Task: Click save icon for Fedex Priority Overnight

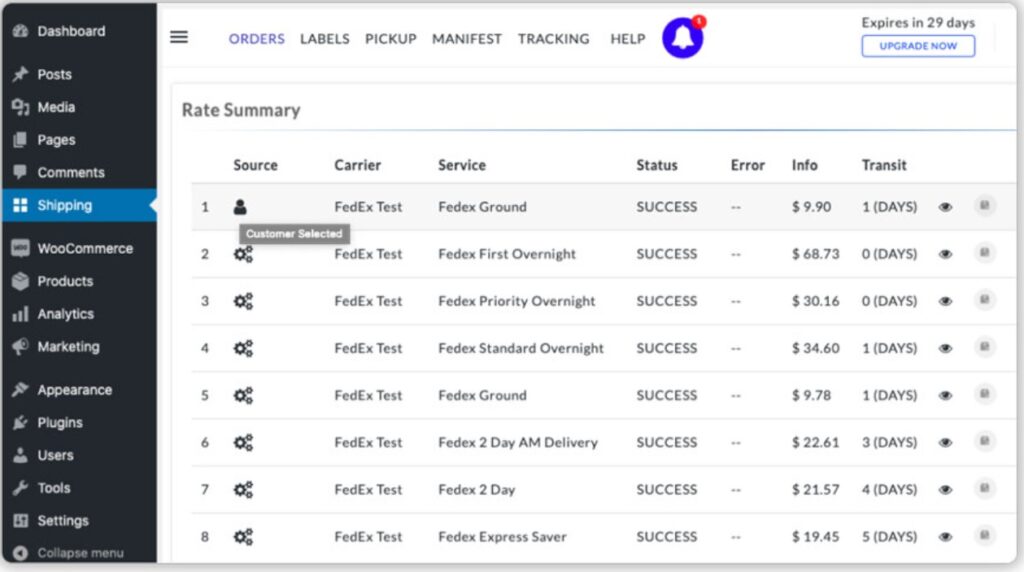Action: click(984, 300)
